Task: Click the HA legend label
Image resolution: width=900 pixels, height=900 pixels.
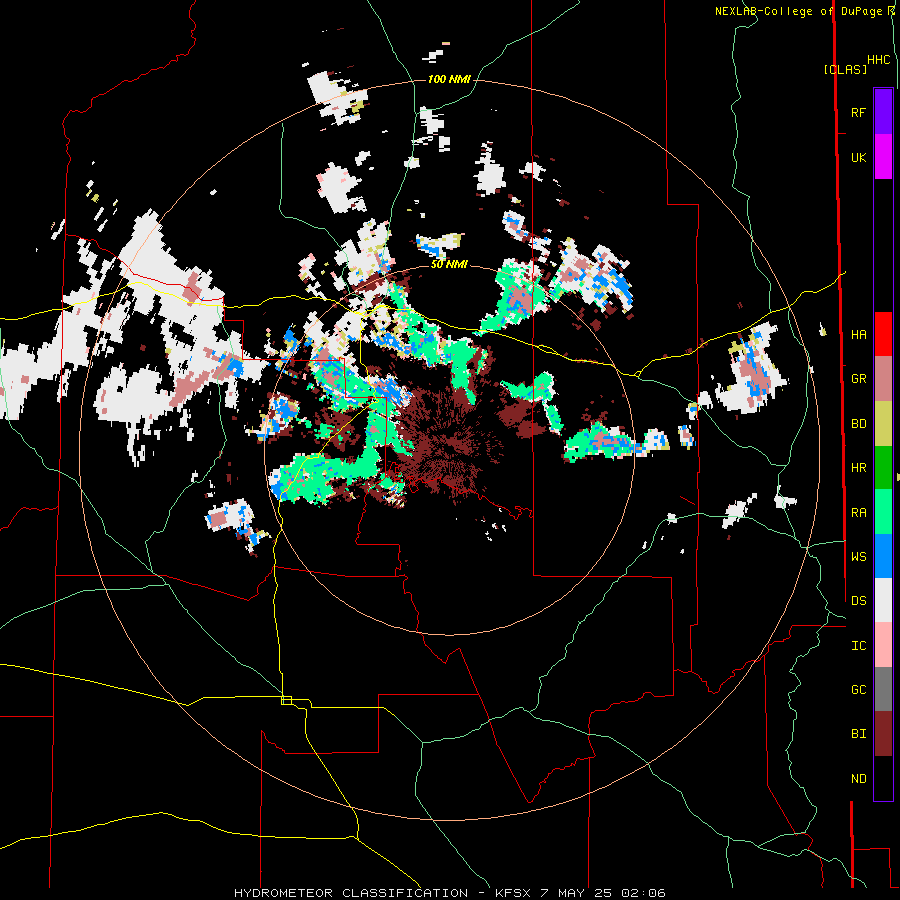Action: point(858,335)
